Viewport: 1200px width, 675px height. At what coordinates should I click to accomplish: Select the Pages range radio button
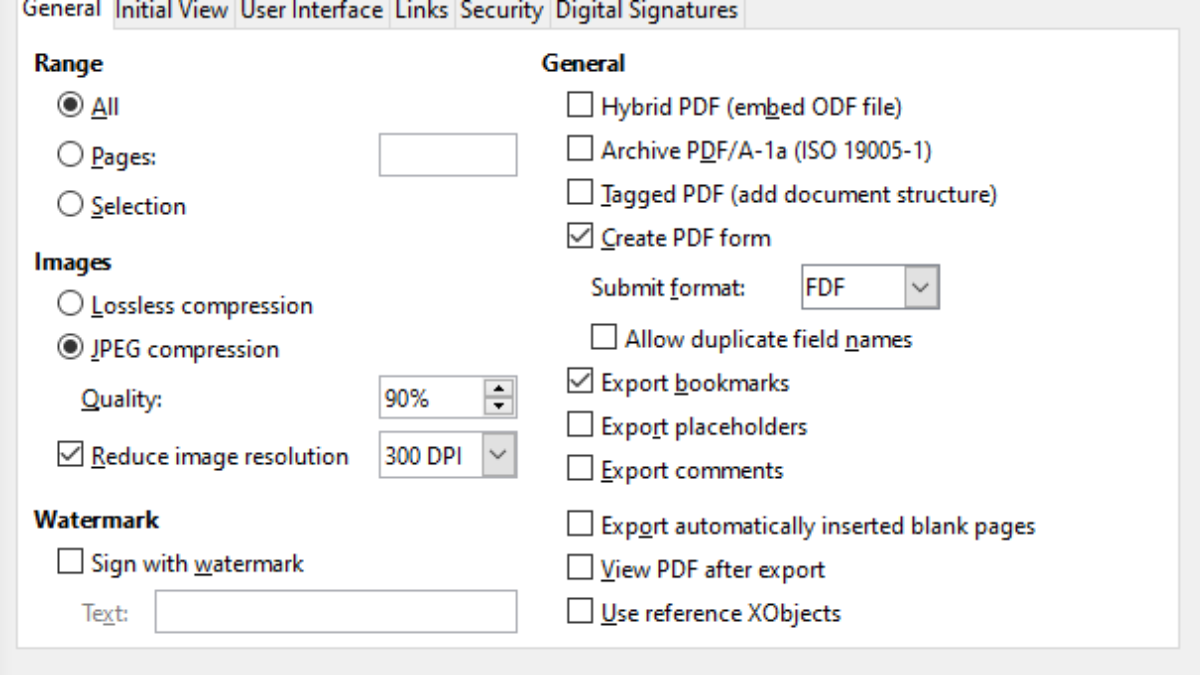point(71,156)
